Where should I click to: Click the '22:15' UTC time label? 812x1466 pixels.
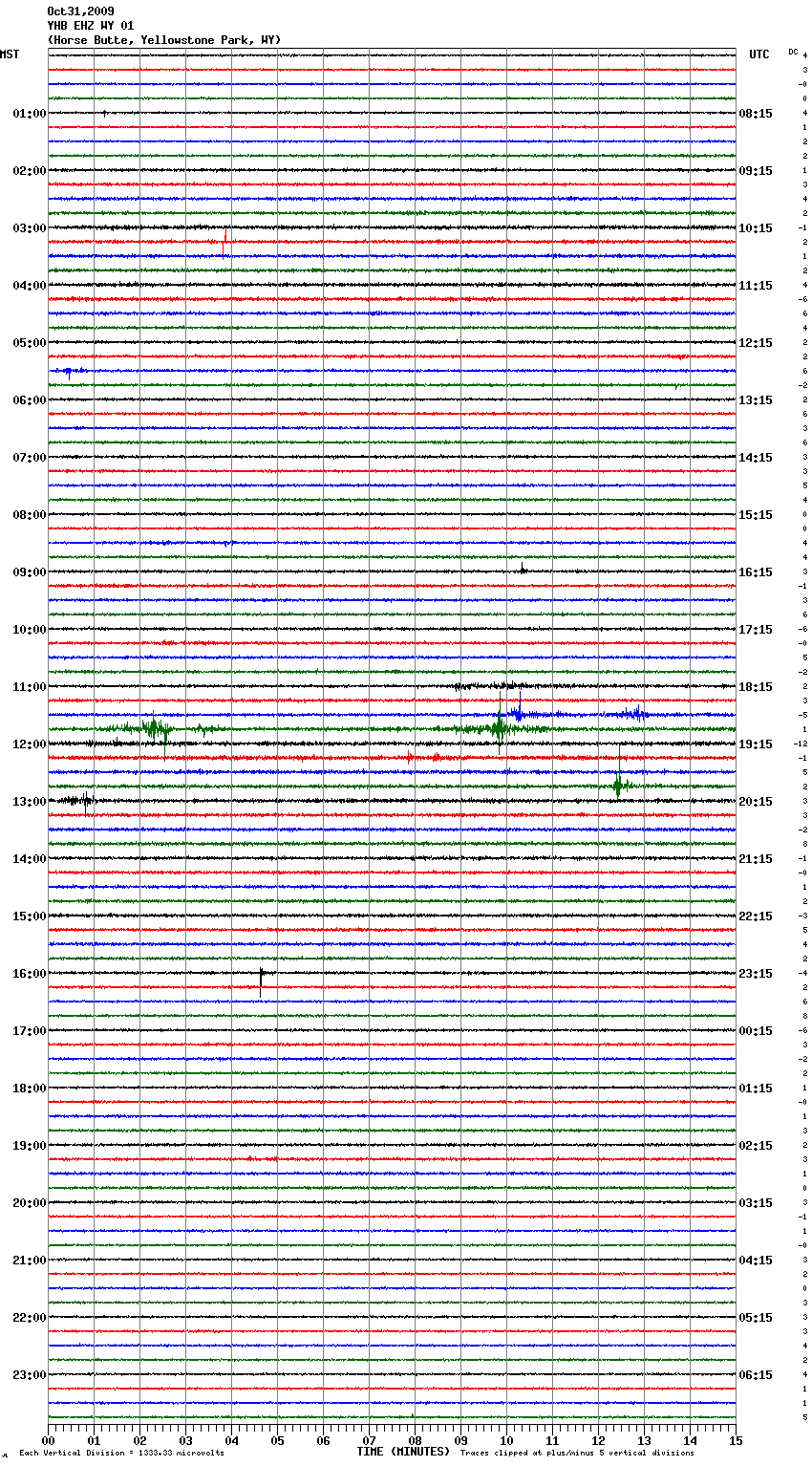pyautogui.click(x=756, y=916)
